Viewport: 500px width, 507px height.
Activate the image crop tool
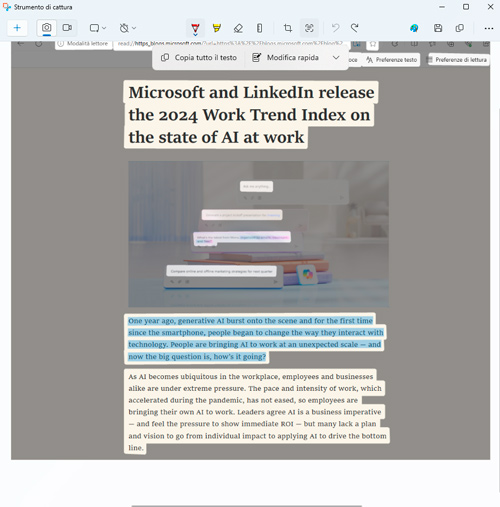288,28
